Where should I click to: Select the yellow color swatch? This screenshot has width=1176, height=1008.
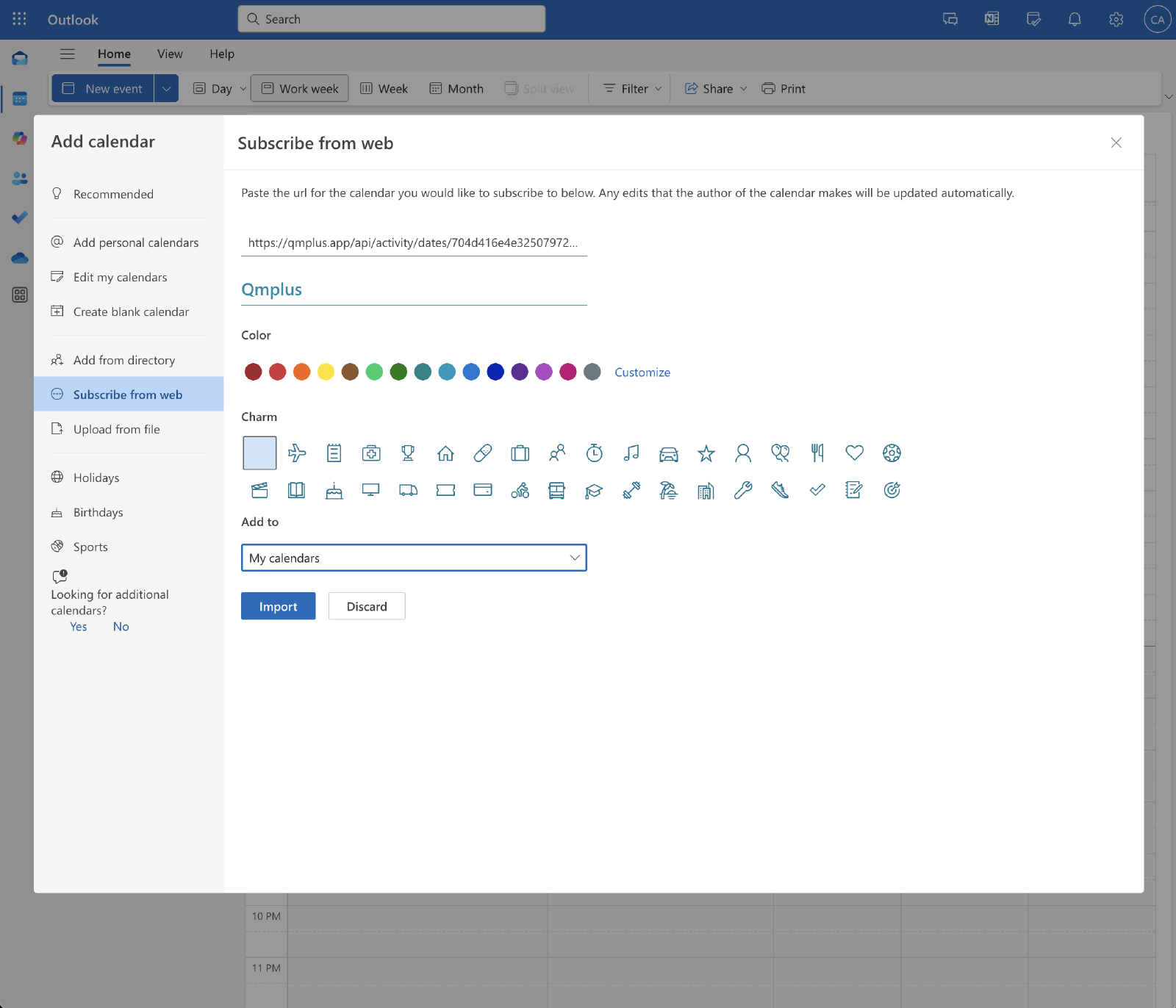[x=326, y=372]
